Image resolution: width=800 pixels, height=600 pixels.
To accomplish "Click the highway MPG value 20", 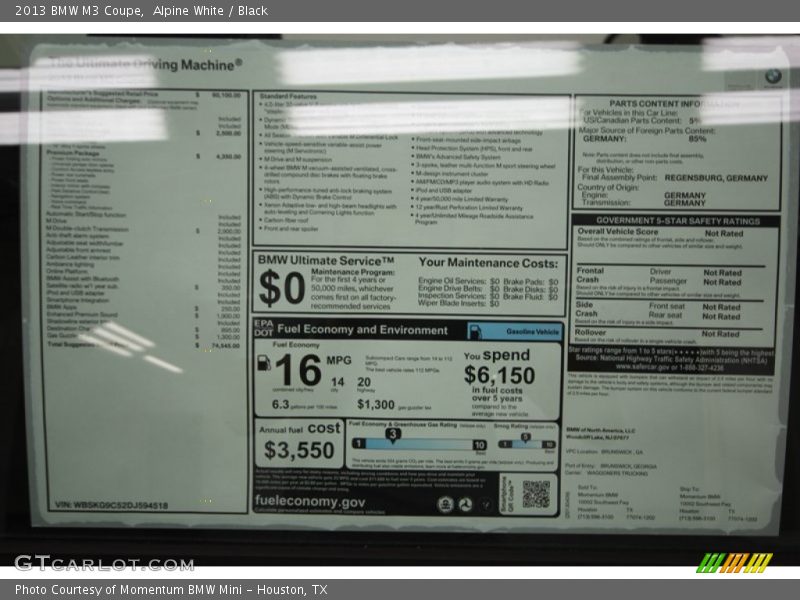I will [364, 382].
